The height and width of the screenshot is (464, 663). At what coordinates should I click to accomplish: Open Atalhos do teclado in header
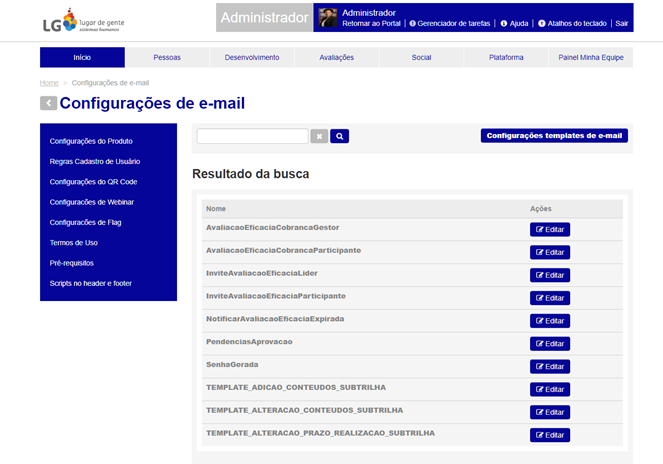click(x=573, y=23)
